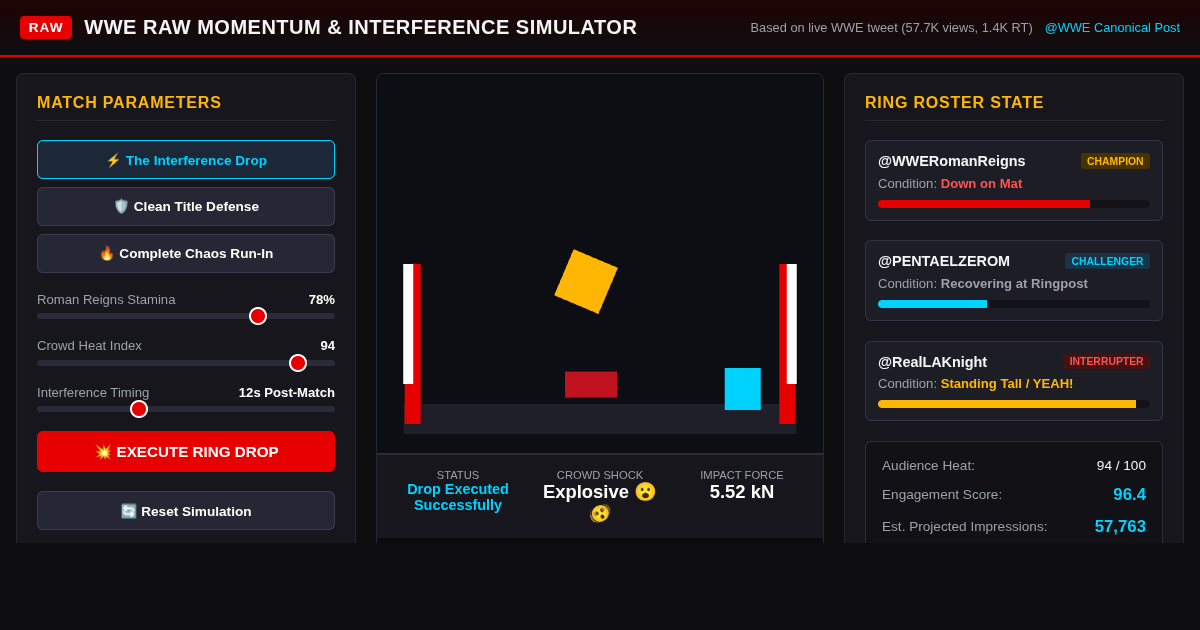Viewport: 1200px width, 630px height.
Task: Reset the simulation
Action: click(186, 511)
